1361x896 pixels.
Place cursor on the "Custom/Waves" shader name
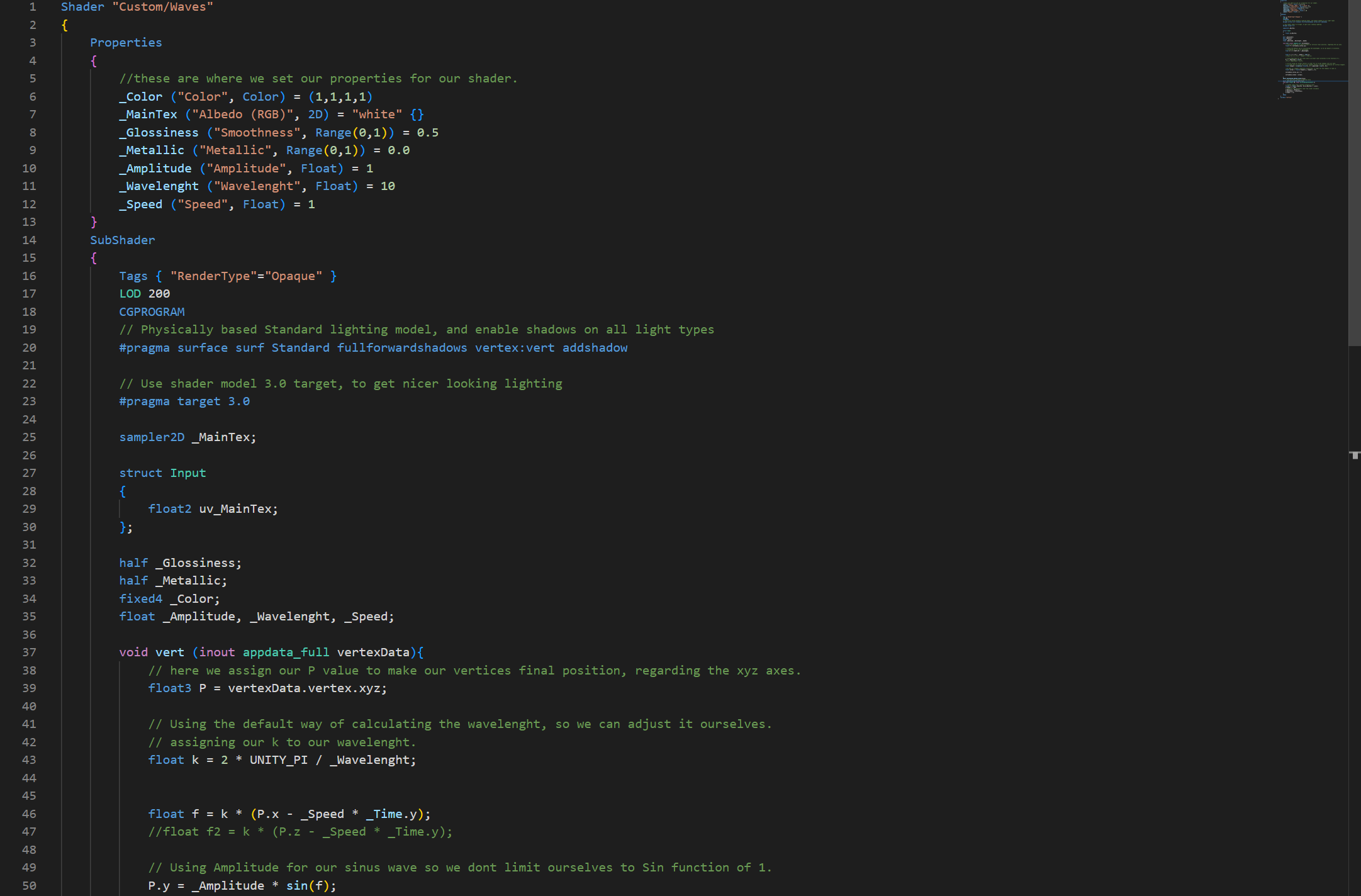(x=162, y=7)
